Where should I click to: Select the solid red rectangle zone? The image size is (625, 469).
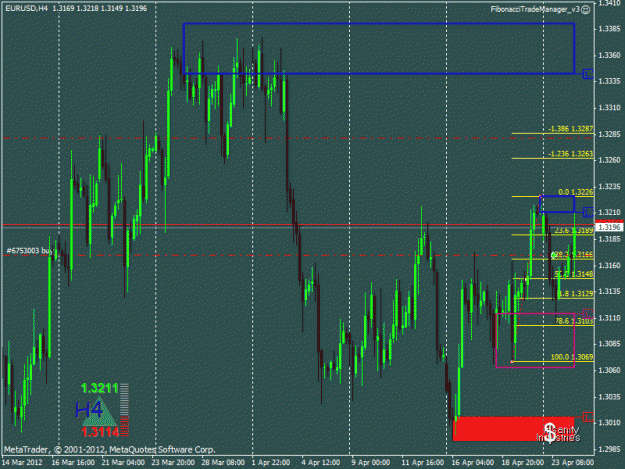[x=513, y=429]
